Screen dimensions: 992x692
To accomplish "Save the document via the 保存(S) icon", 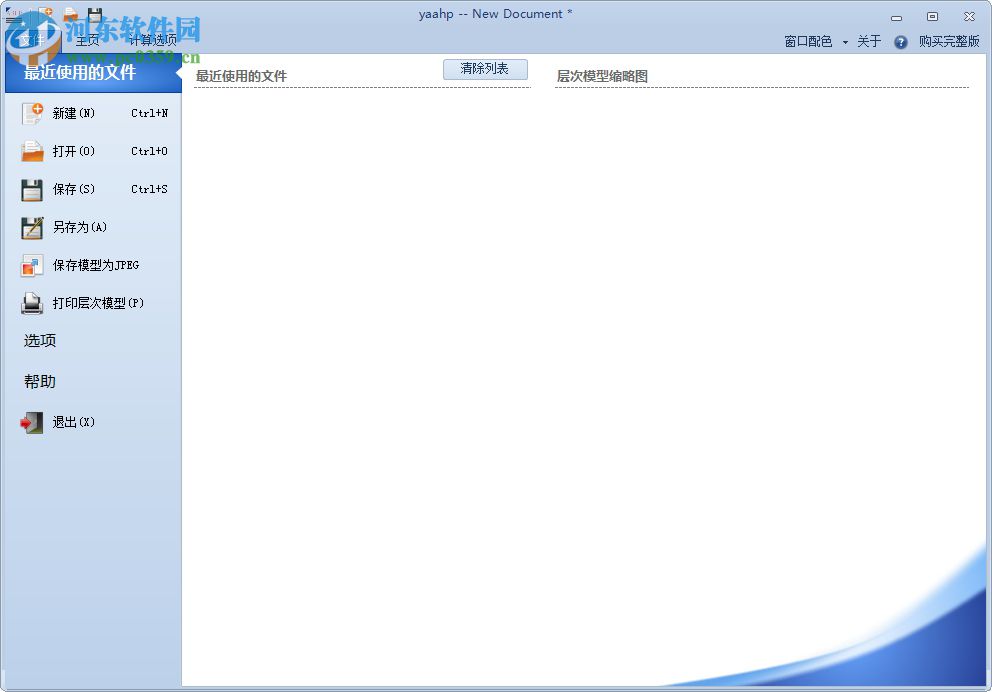I will (x=31, y=189).
